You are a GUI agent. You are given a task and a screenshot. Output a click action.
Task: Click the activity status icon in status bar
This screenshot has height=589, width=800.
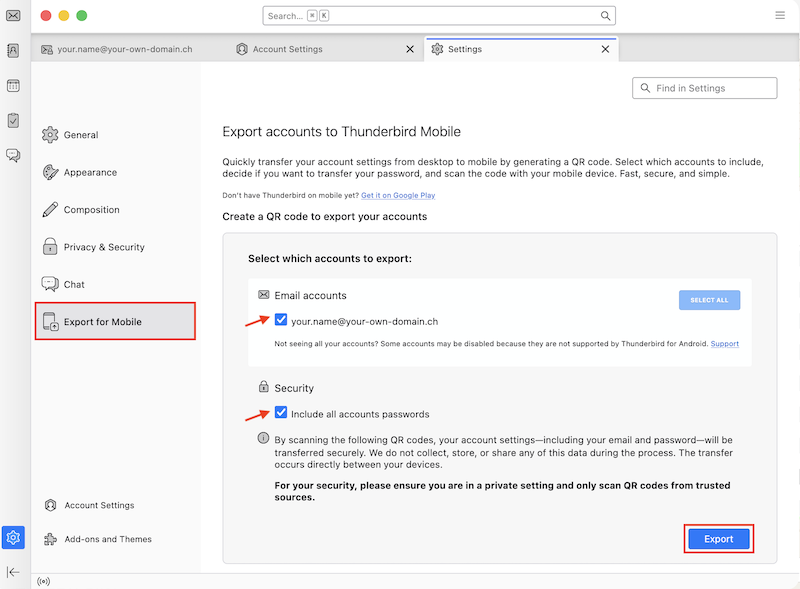point(44,581)
